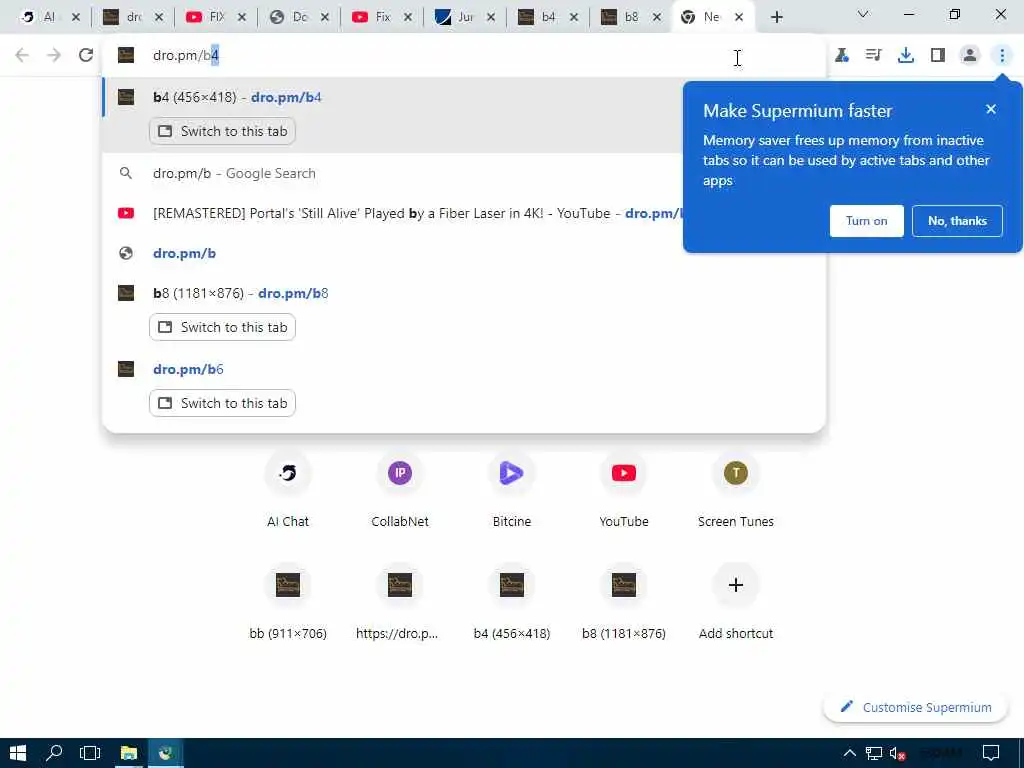The image size is (1024, 768).
Task: Expand the system tray hidden icons
Action: pyautogui.click(x=849, y=754)
